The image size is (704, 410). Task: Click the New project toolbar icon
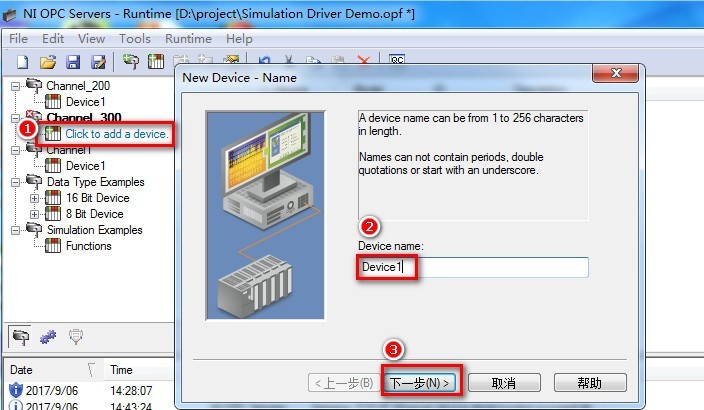pyautogui.click(x=22, y=62)
